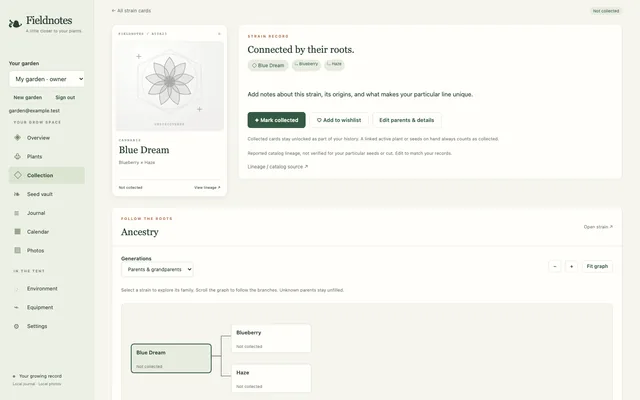640x400 pixels.
Task: Open the Seed vault sidebar icon
Action: (17, 194)
